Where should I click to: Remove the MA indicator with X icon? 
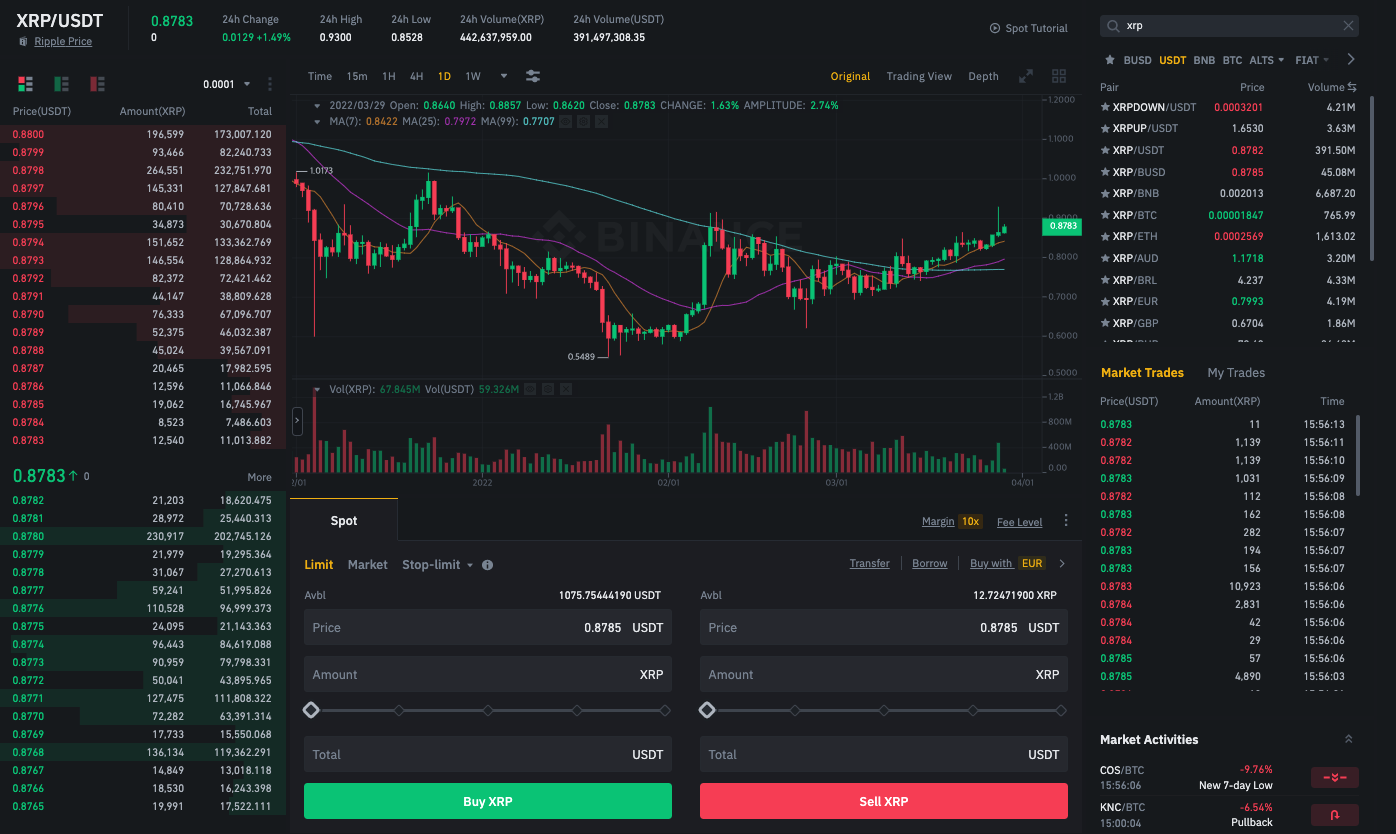[601, 122]
